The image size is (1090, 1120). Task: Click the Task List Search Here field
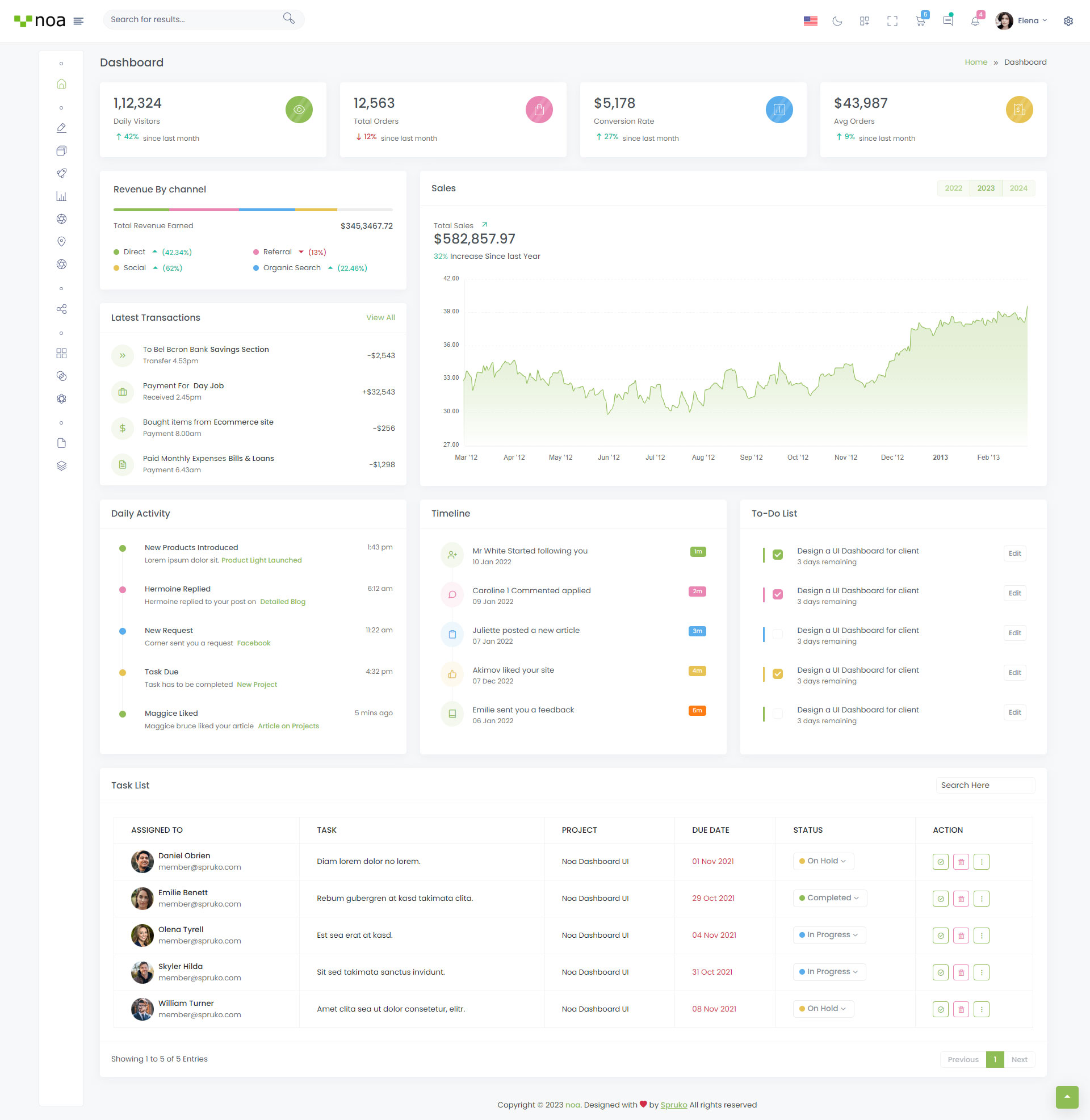984,785
